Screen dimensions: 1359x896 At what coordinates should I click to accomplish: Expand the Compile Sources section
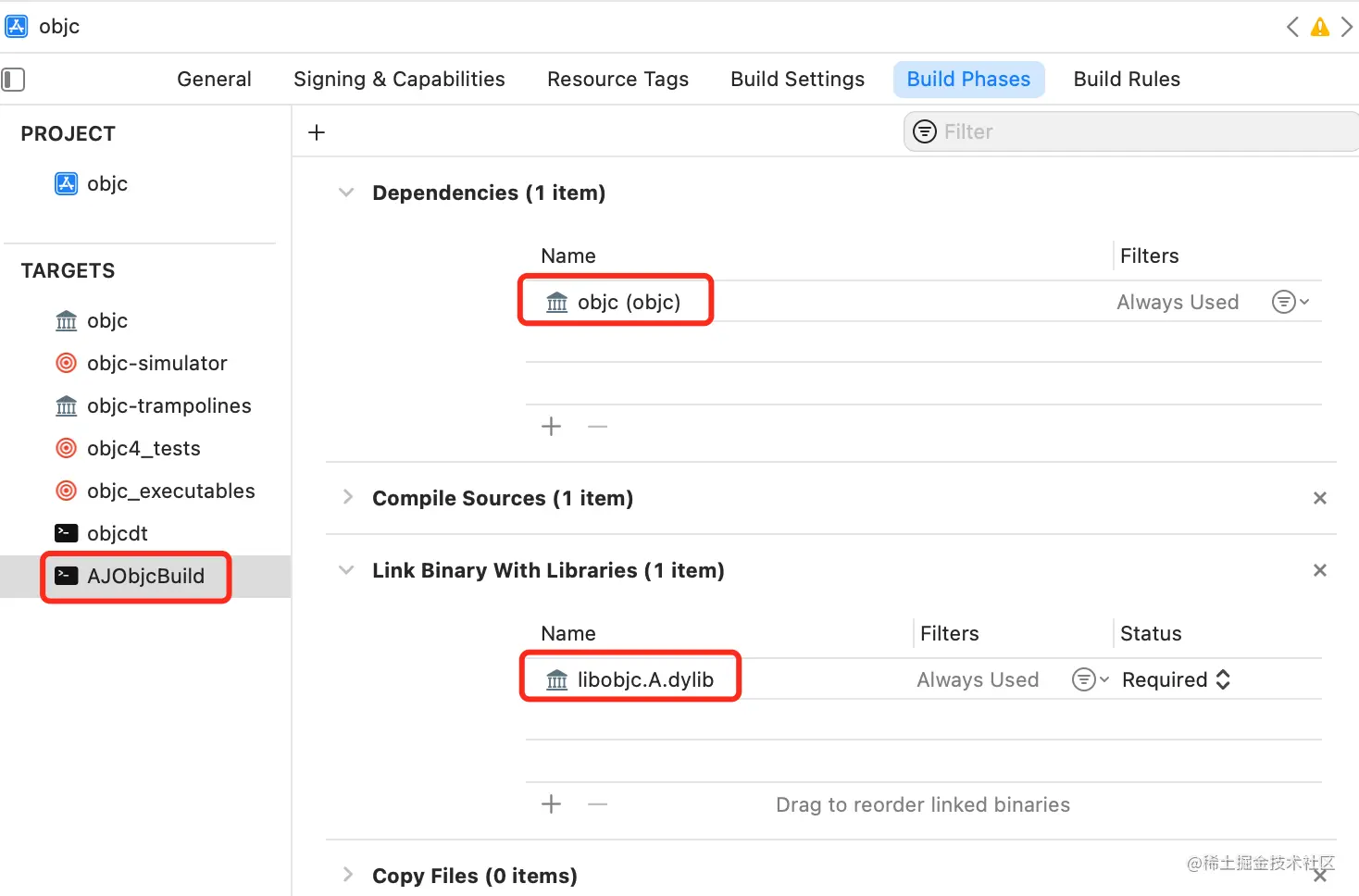347,498
